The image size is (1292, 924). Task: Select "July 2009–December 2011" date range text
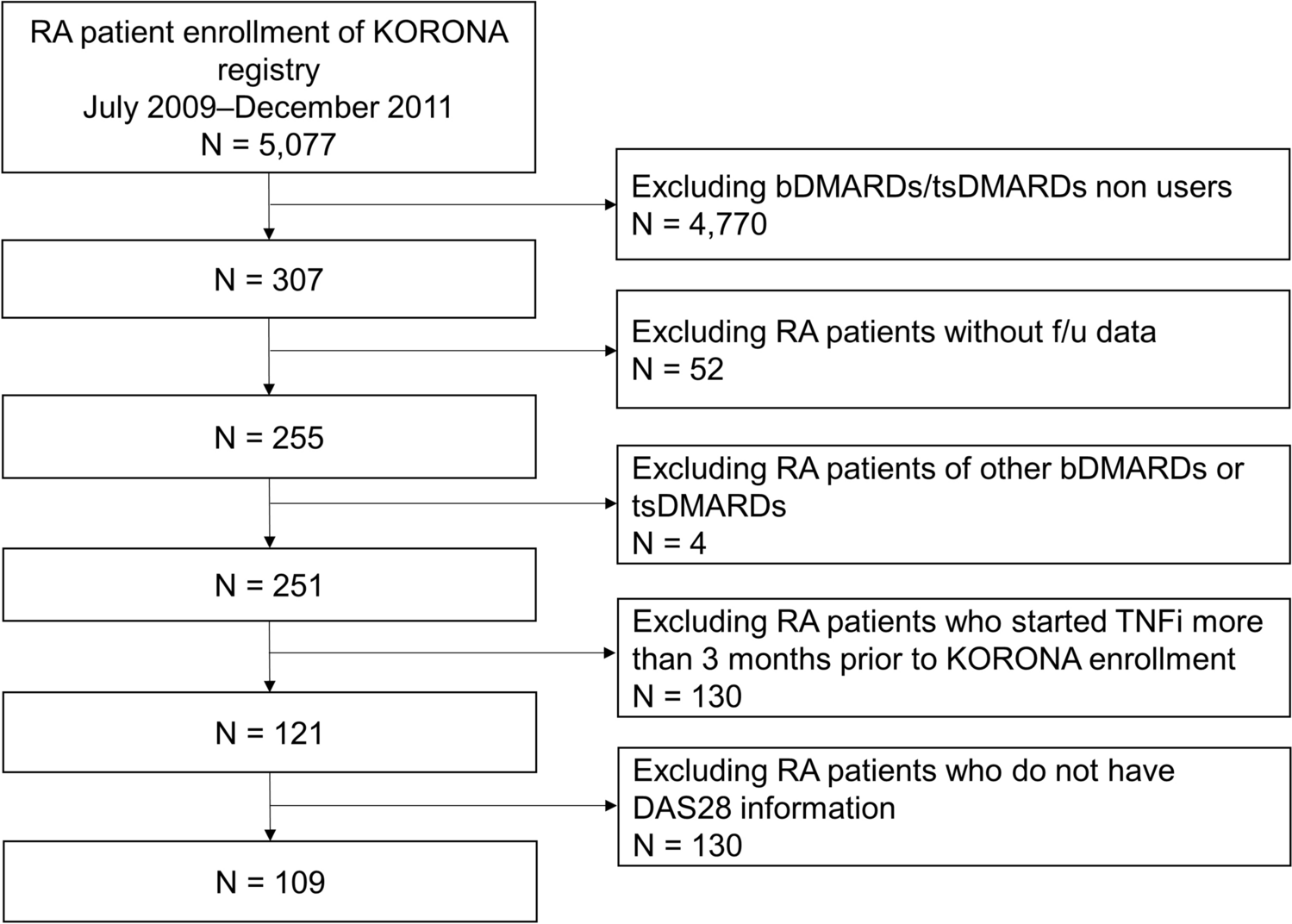[268, 107]
